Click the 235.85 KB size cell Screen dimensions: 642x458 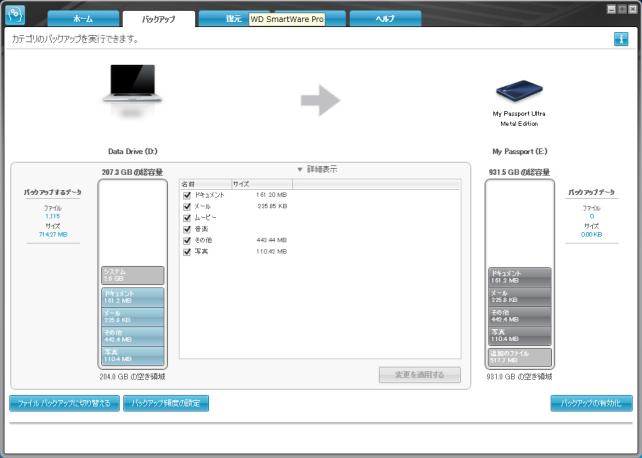coord(272,206)
